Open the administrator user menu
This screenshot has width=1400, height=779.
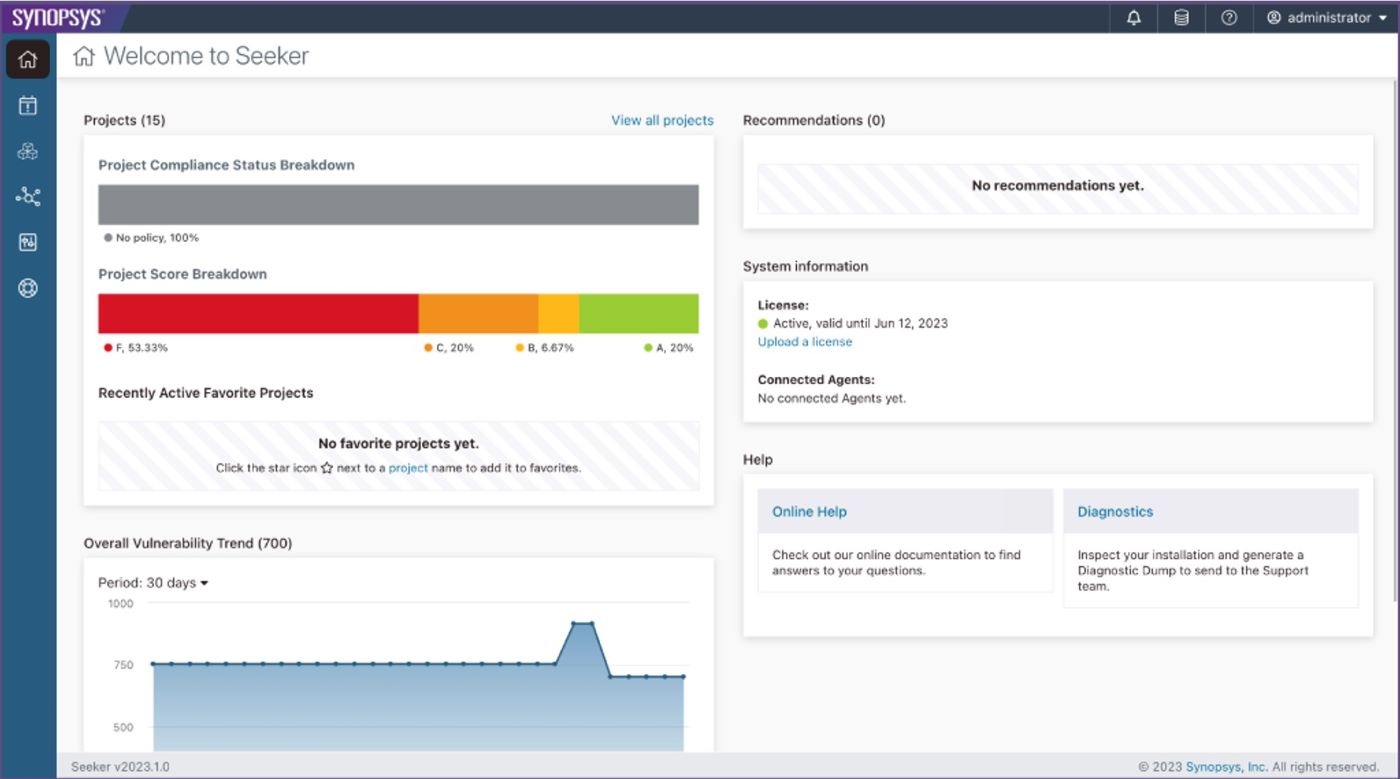[1327, 18]
